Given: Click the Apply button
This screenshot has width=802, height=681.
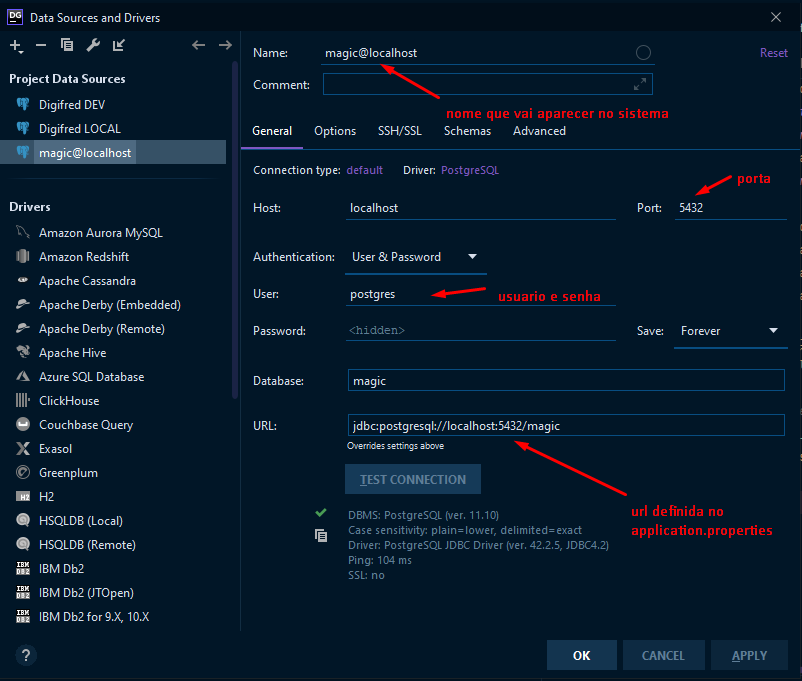Looking at the screenshot, I should coord(749,655).
